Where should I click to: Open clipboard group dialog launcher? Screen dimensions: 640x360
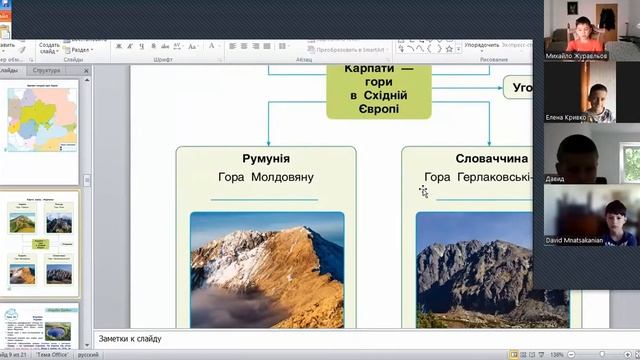tap(31, 60)
